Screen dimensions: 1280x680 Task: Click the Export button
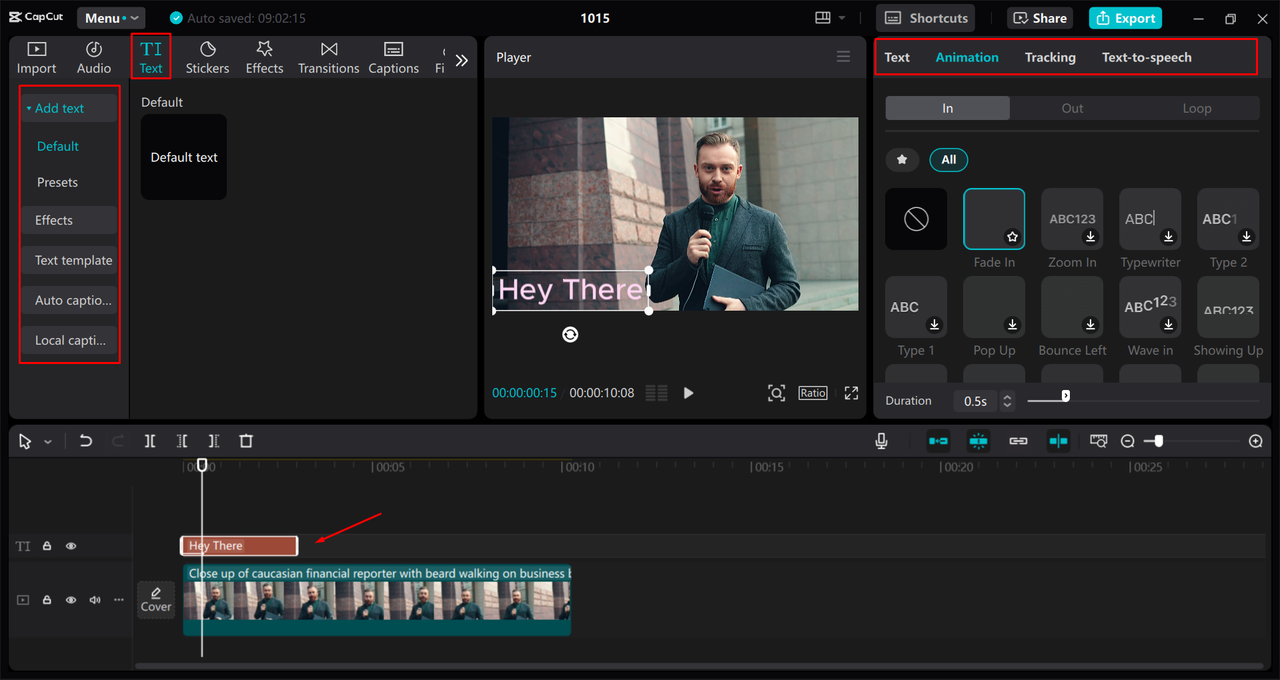[x=1126, y=18]
